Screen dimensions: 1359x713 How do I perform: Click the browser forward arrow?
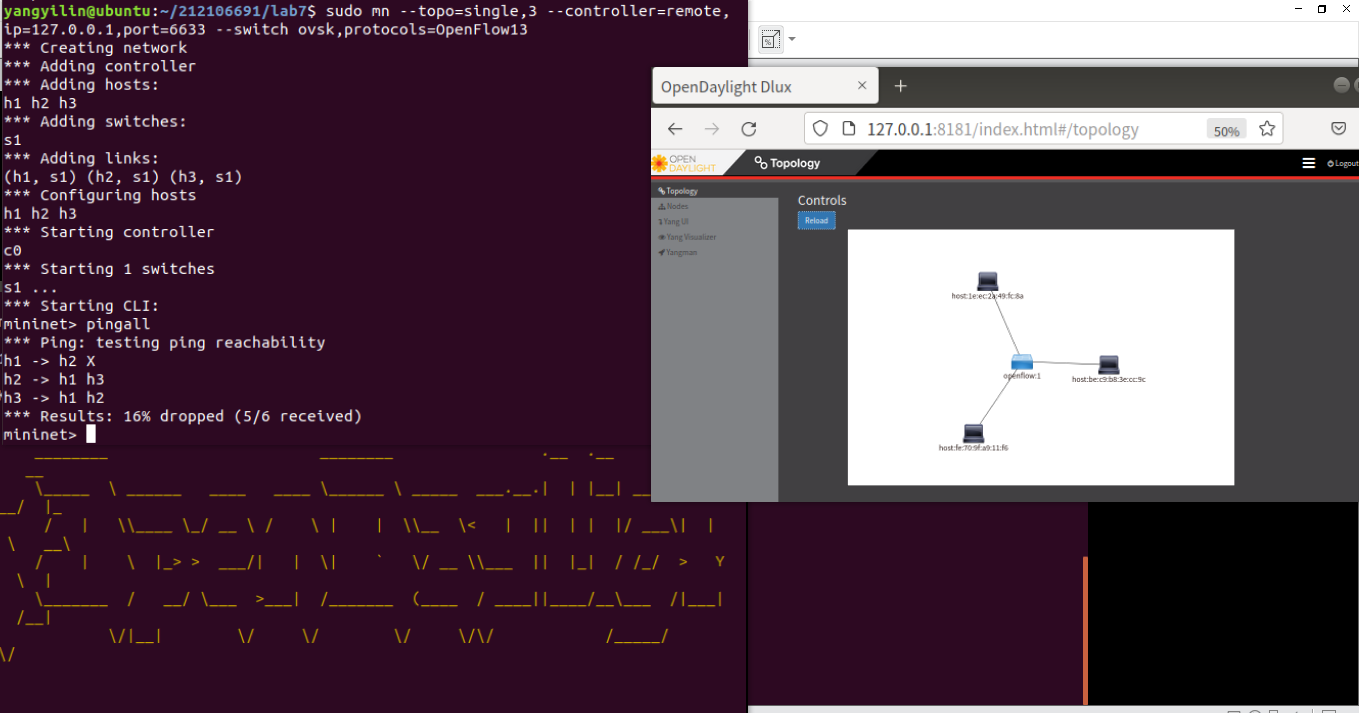tap(711, 129)
